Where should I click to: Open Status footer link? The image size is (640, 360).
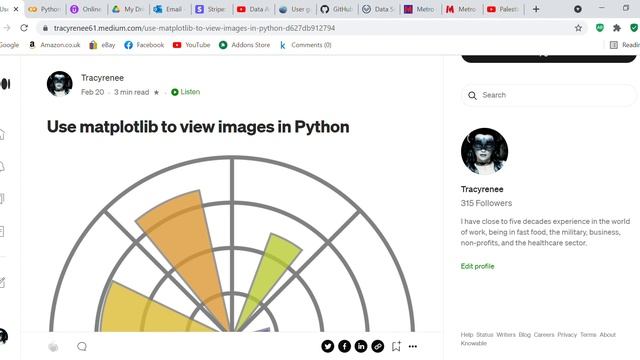click(x=485, y=335)
